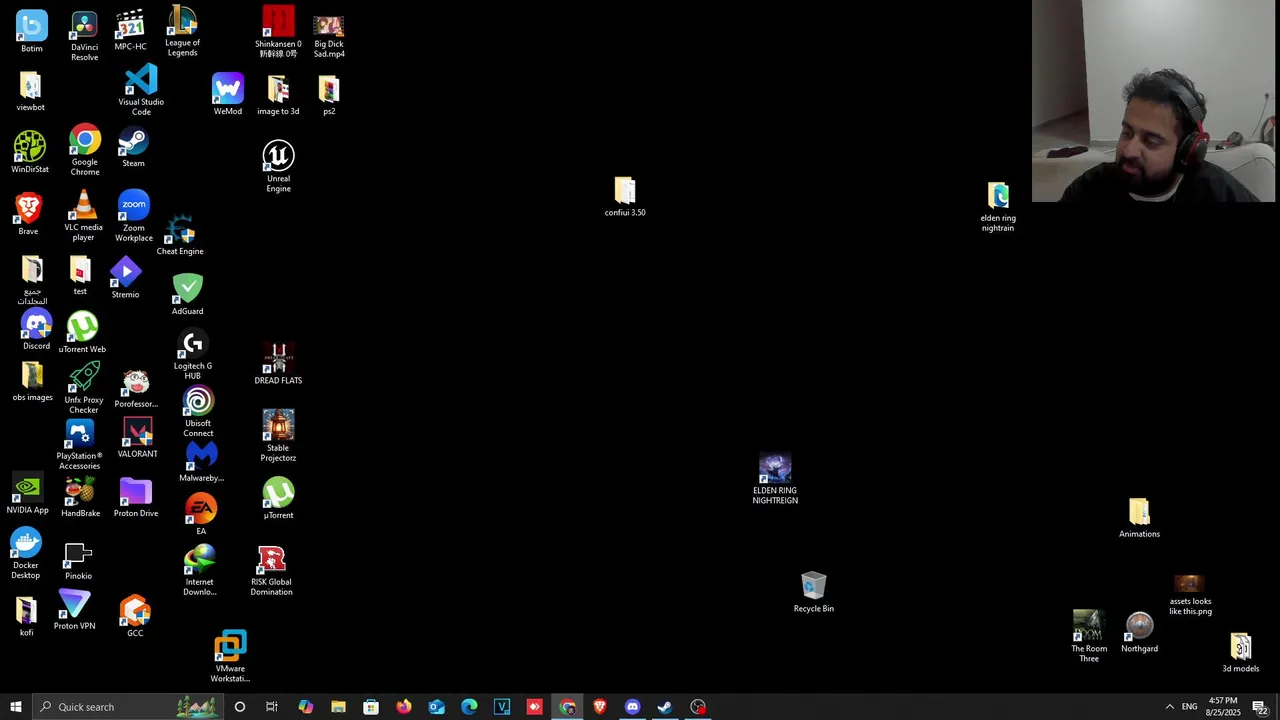The width and height of the screenshot is (1280, 720).
Task: Select the Pinokio desktop icon
Action: point(78,561)
